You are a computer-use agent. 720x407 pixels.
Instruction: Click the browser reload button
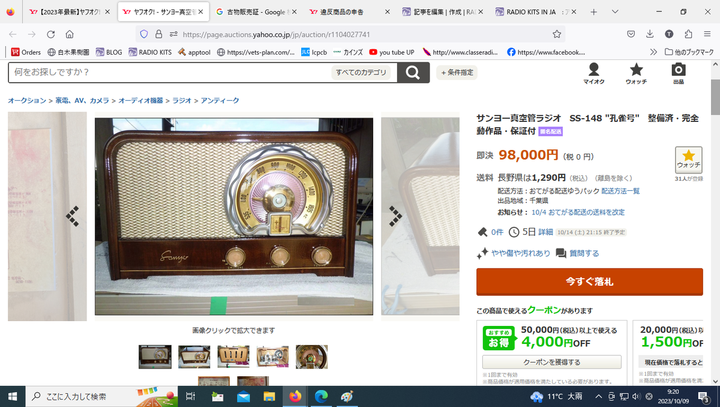tap(51, 34)
